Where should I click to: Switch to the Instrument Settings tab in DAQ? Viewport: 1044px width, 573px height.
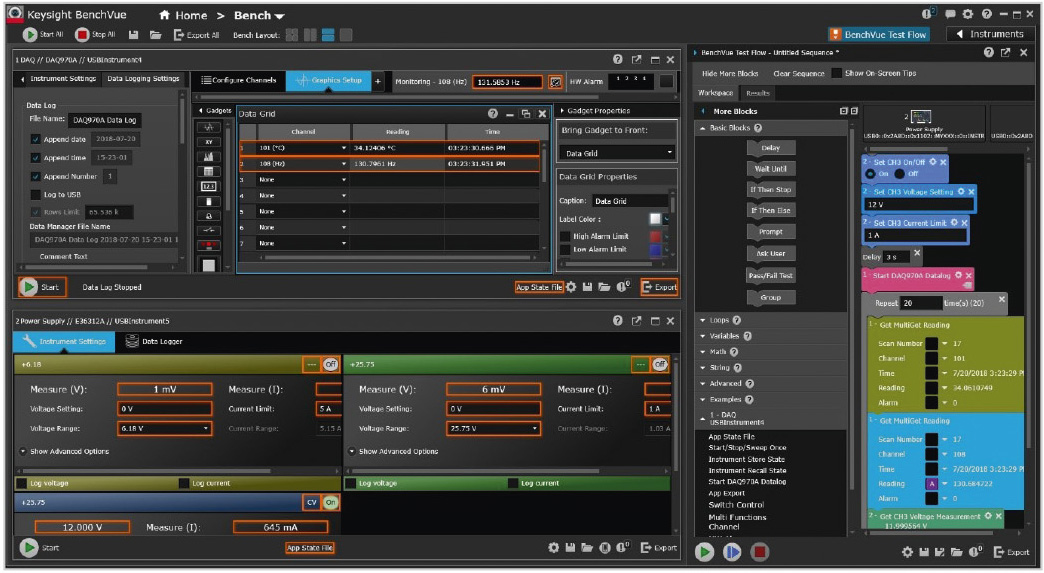pyautogui.click(x=63, y=79)
